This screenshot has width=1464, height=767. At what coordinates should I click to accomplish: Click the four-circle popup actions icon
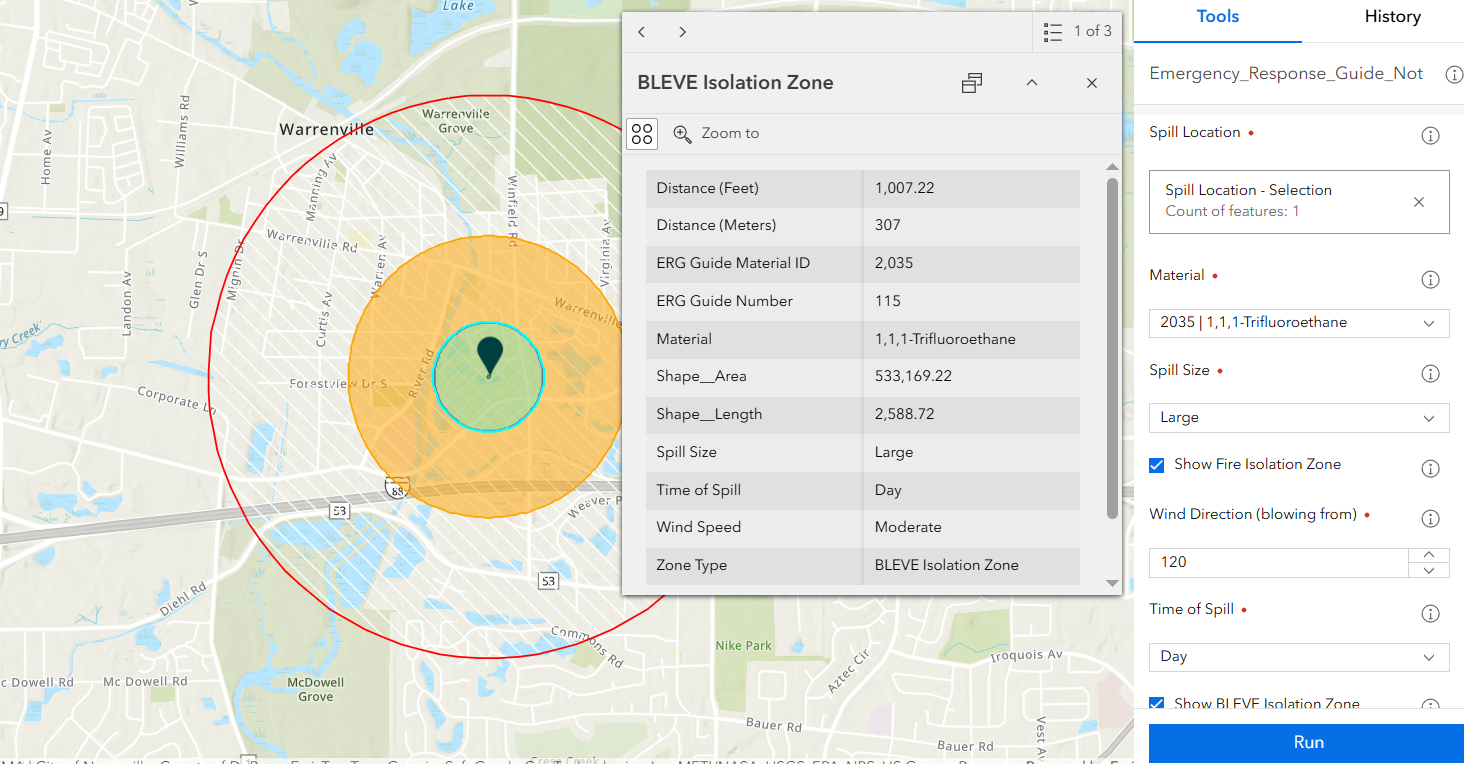coord(642,133)
